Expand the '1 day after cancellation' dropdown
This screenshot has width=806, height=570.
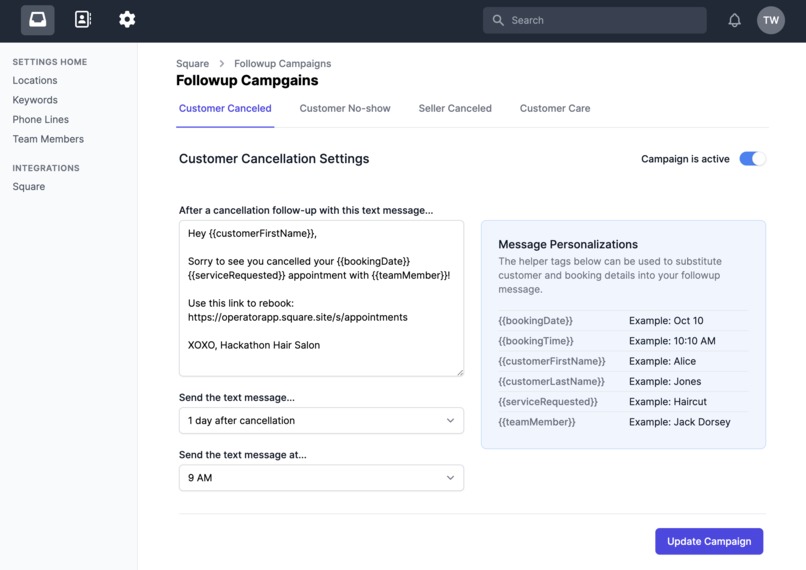pos(321,420)
